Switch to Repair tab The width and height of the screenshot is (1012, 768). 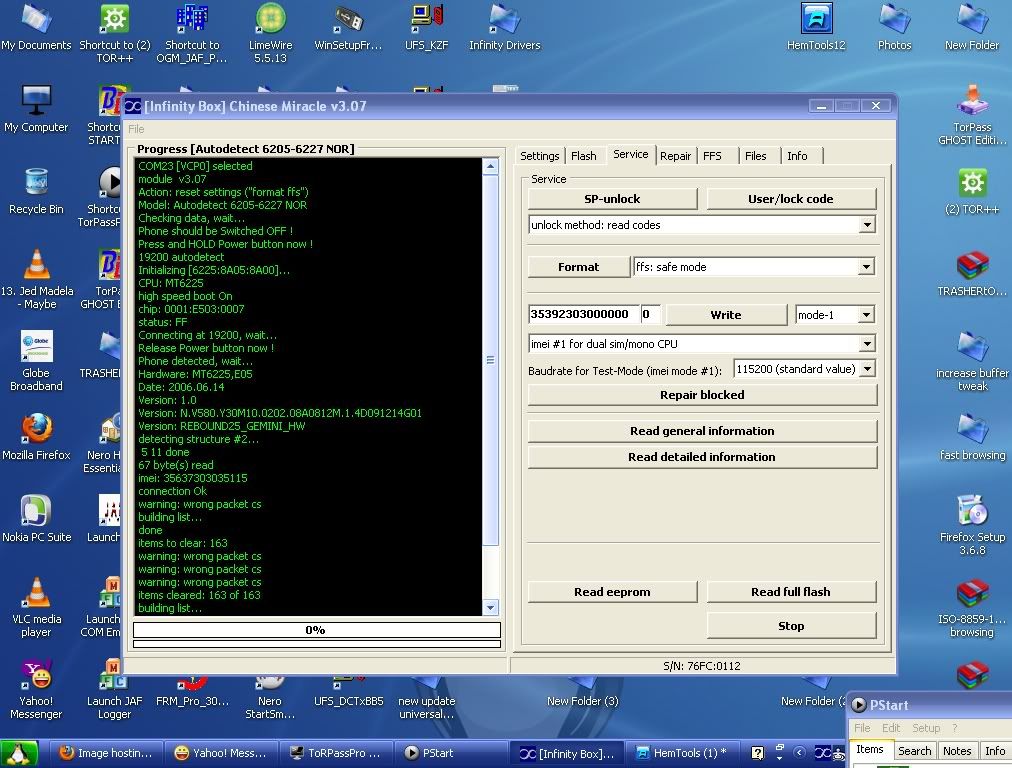(675, 156)
